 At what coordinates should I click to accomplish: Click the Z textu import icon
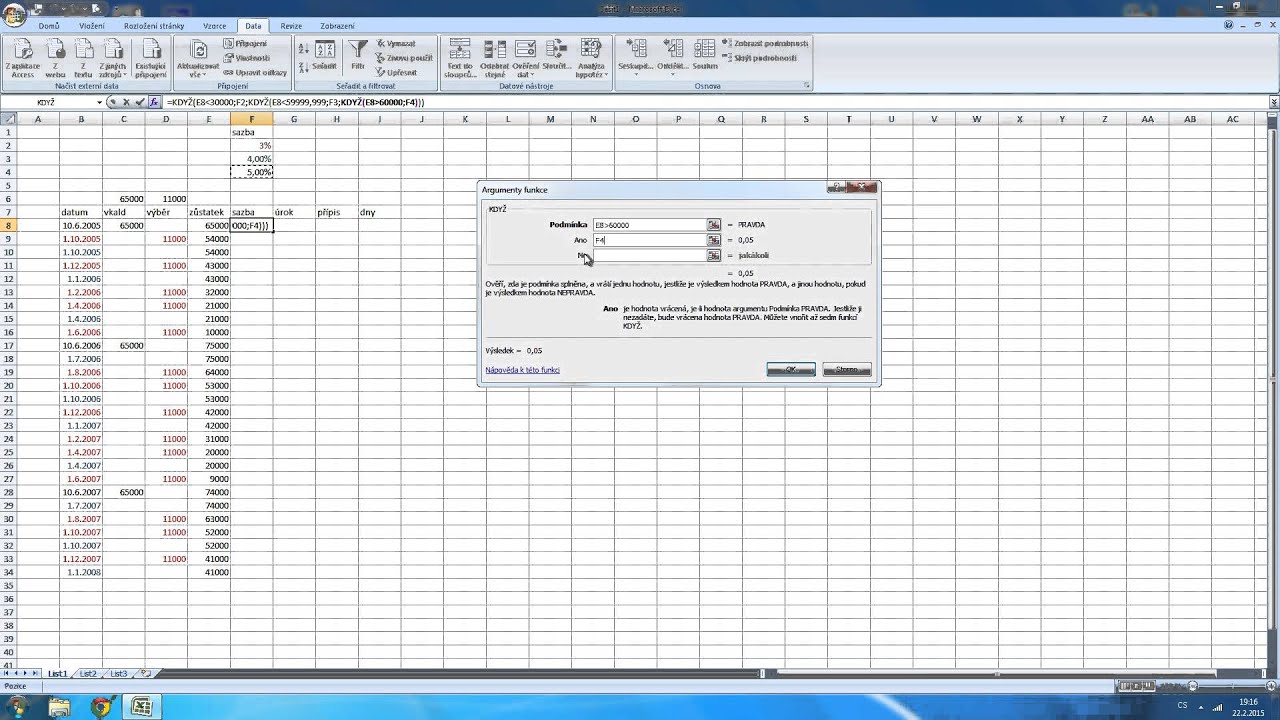pyautogui.click(x=83, y=58)
